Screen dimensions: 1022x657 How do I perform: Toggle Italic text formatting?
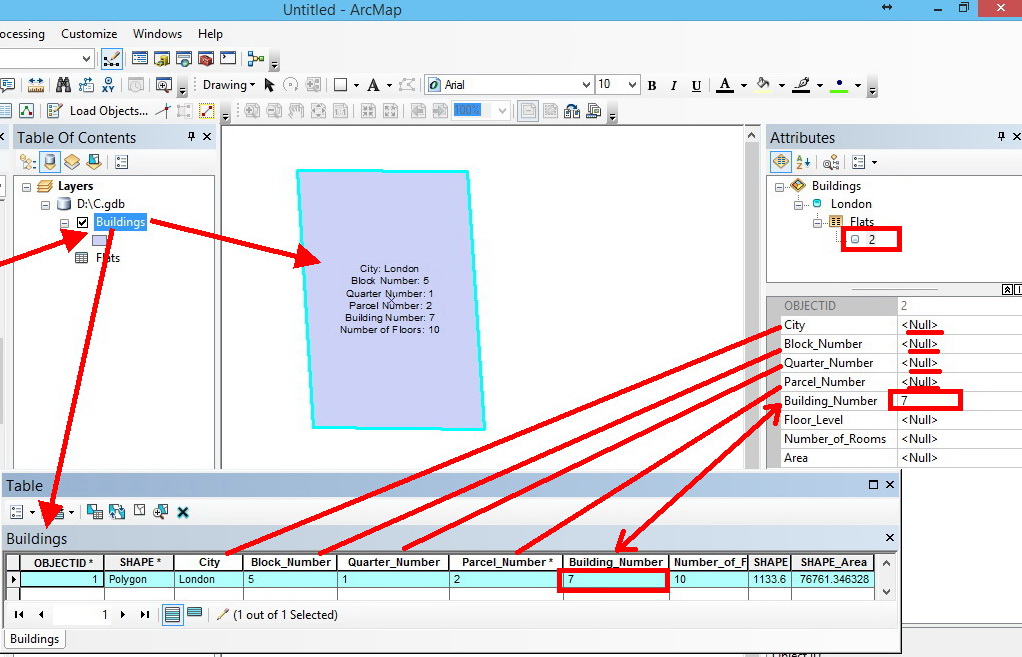(x=674, y=85)
